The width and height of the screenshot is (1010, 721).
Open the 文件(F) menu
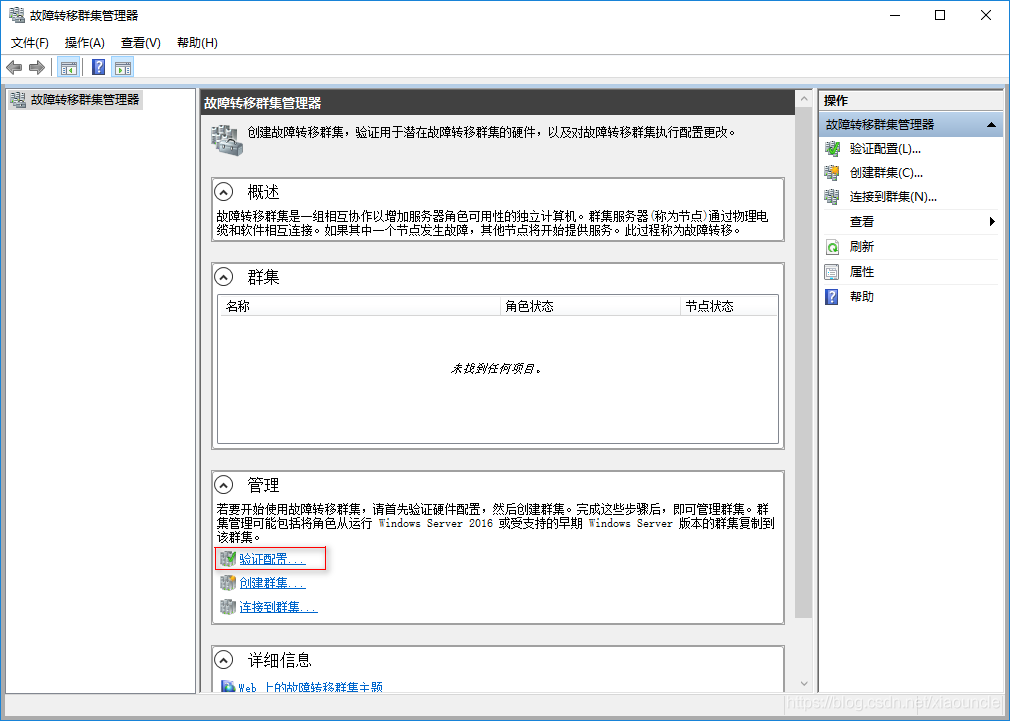tap(30, 43)
